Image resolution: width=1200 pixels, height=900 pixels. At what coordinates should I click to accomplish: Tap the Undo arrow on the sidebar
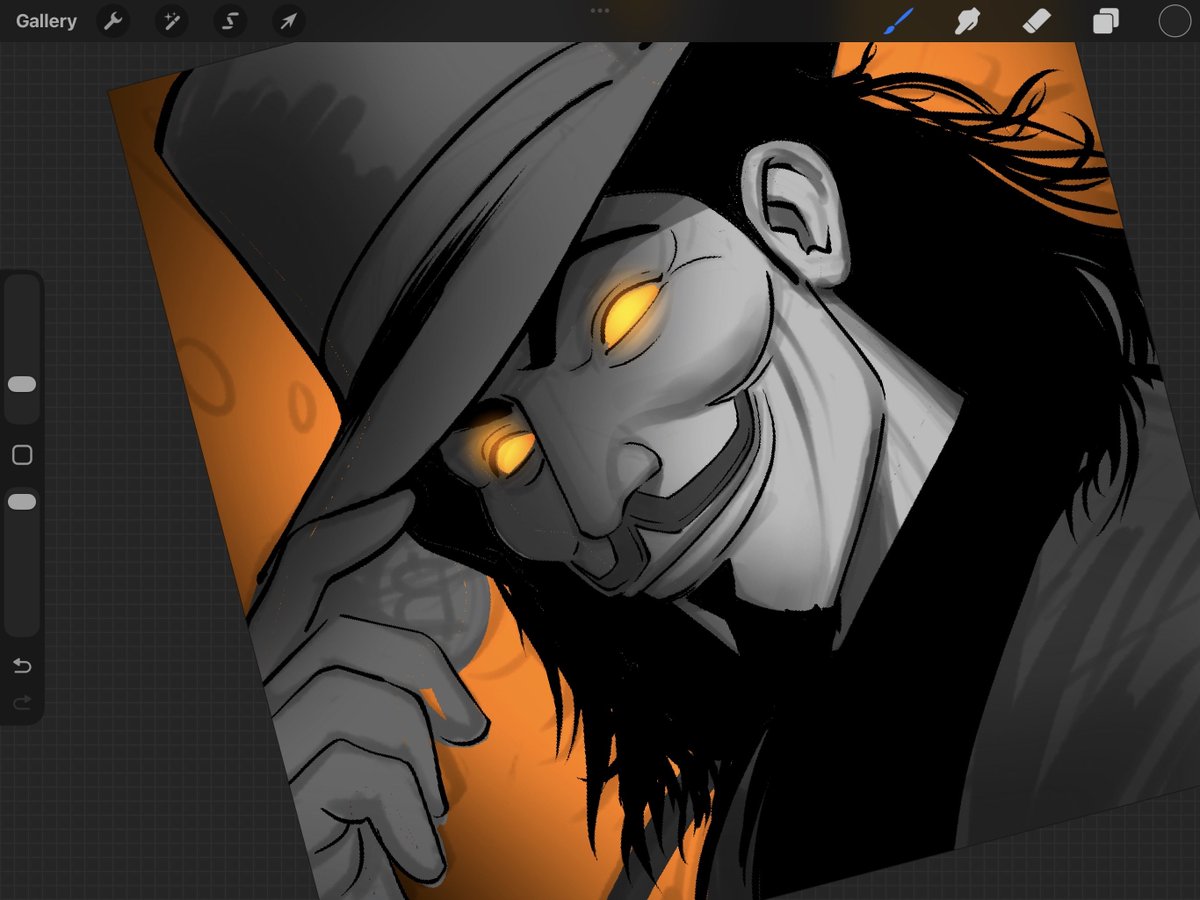pos(22,665)
